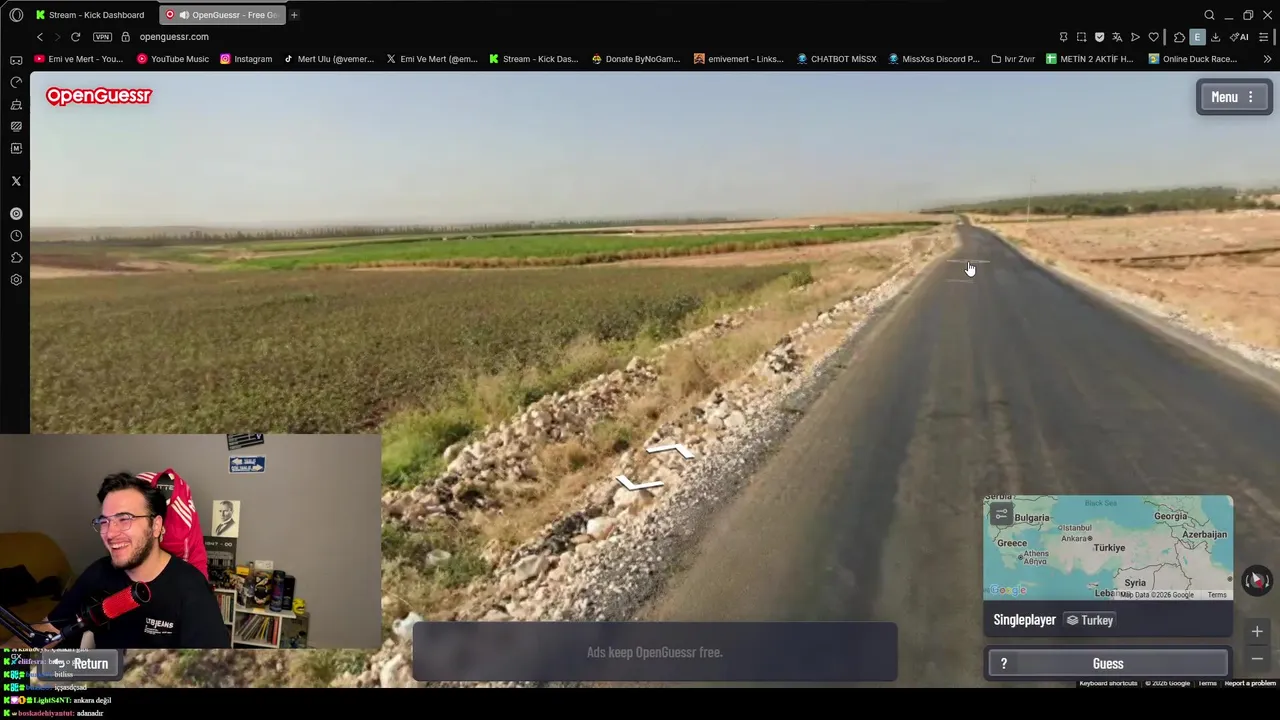The height and width of the screenshot is (720, 1280).
Task: Open extensions cube in the toolbar
Action: 1179,37
